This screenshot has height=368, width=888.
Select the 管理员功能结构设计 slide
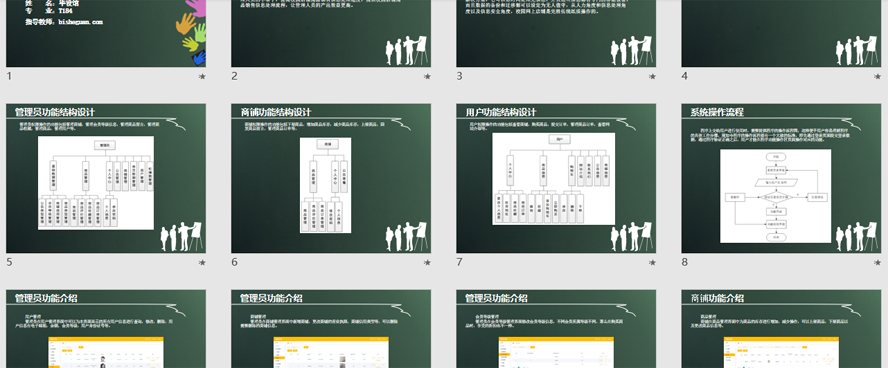106,178
